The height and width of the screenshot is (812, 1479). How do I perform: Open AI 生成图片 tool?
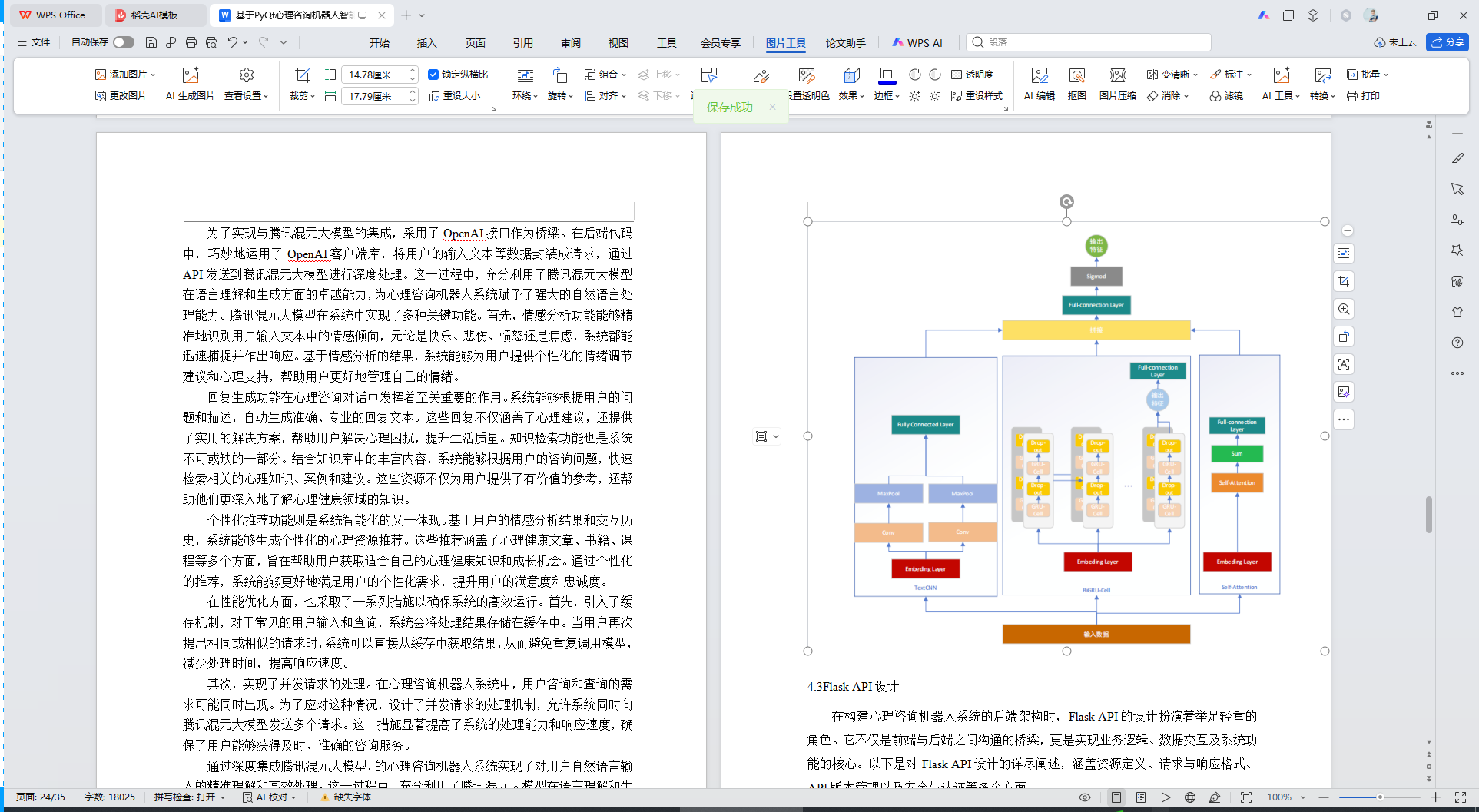190,84
